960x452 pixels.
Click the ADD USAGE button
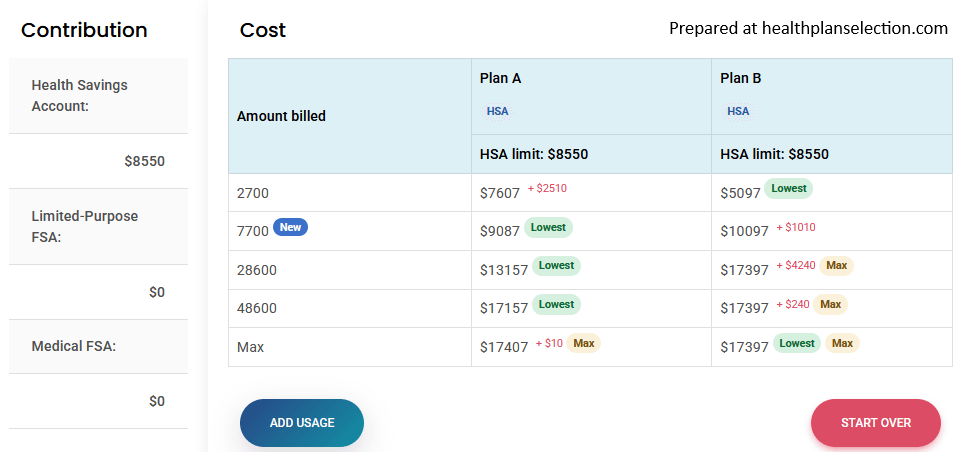point(302,423)
